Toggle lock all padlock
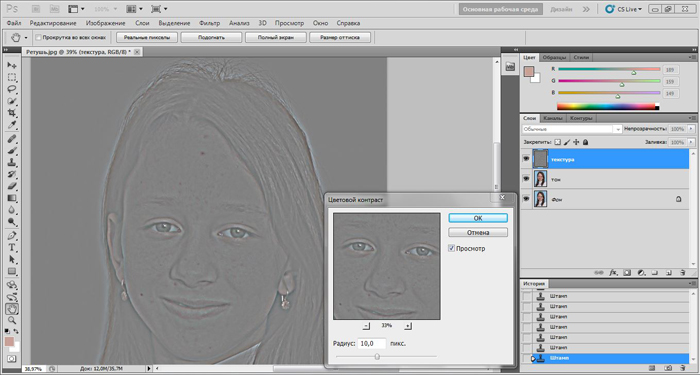This screenshot has height=375, width=700. click(x=585, y=142)
